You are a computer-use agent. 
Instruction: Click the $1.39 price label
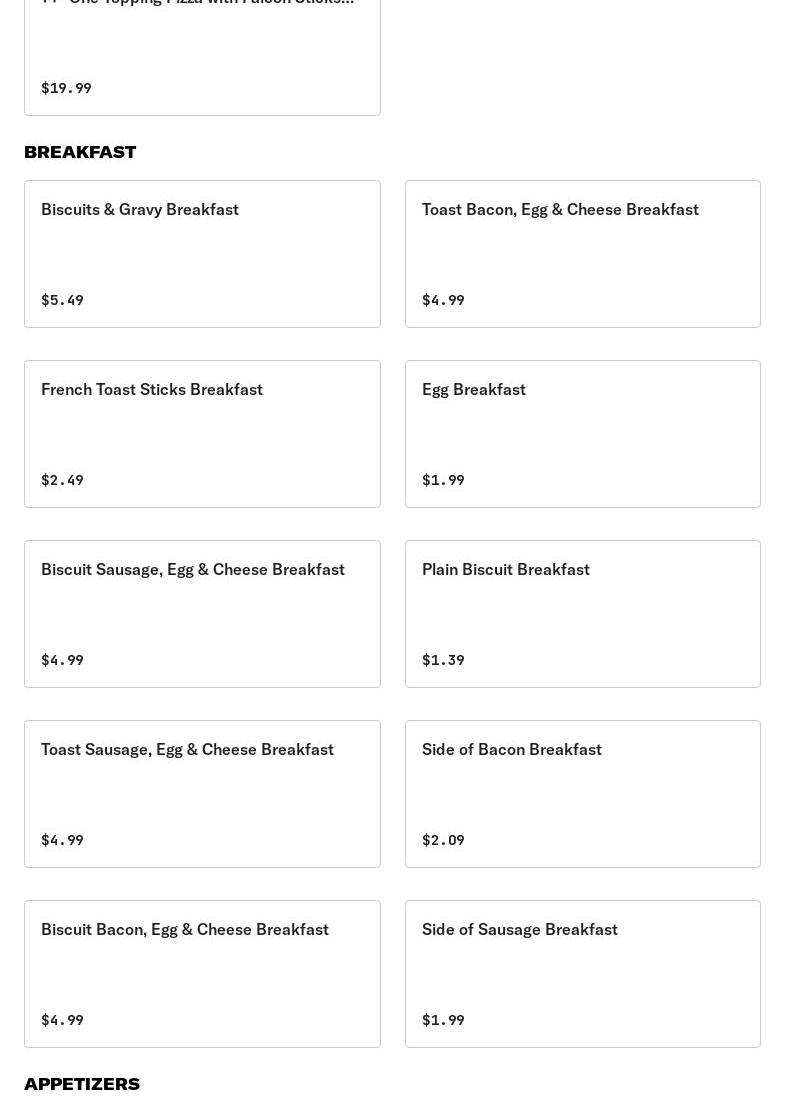[443, 660]
